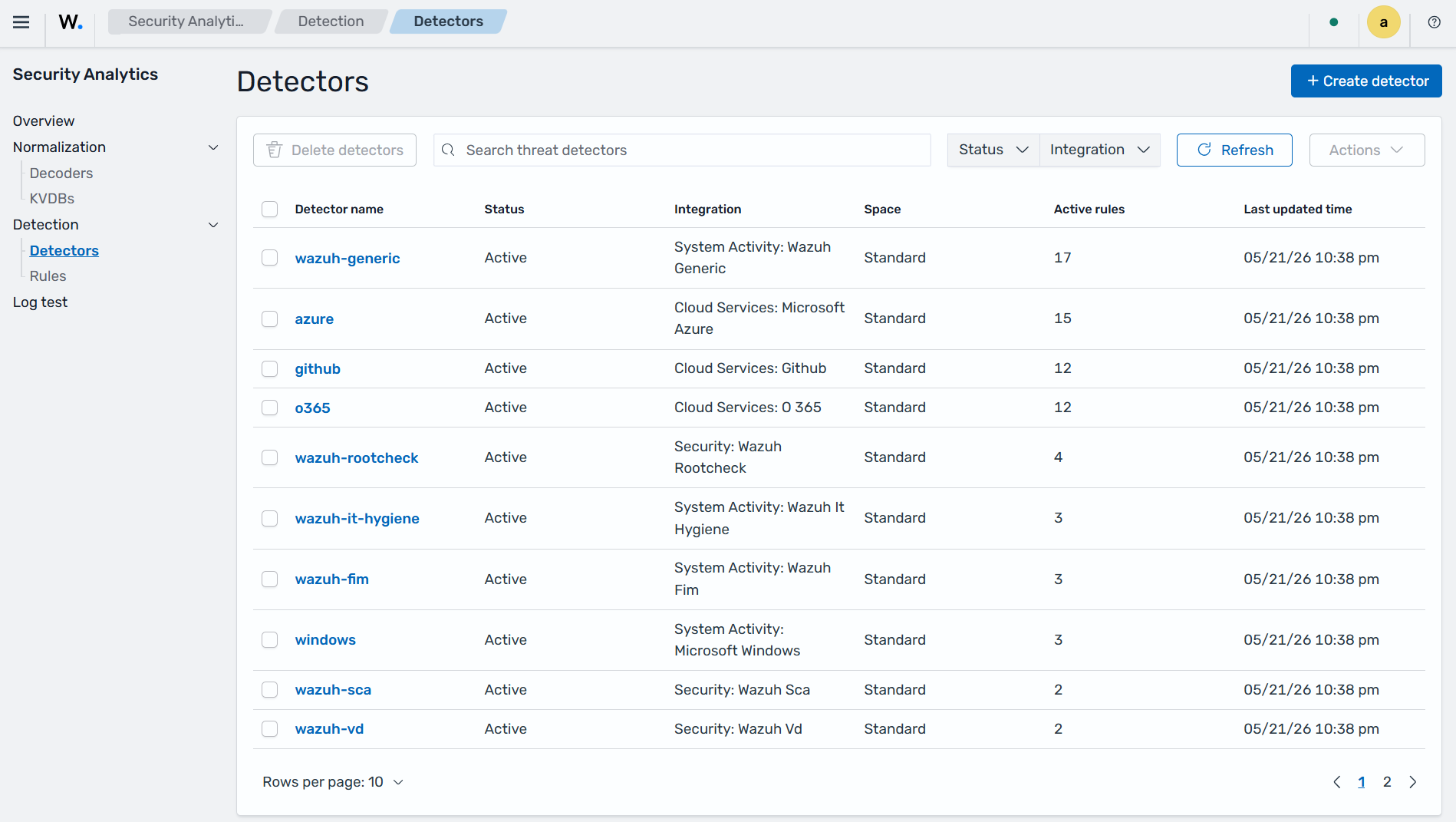Viewport: 1456px width, 822px height.
Task: Toggle the select-all header checkbox
Action: (x=269, y=209)
